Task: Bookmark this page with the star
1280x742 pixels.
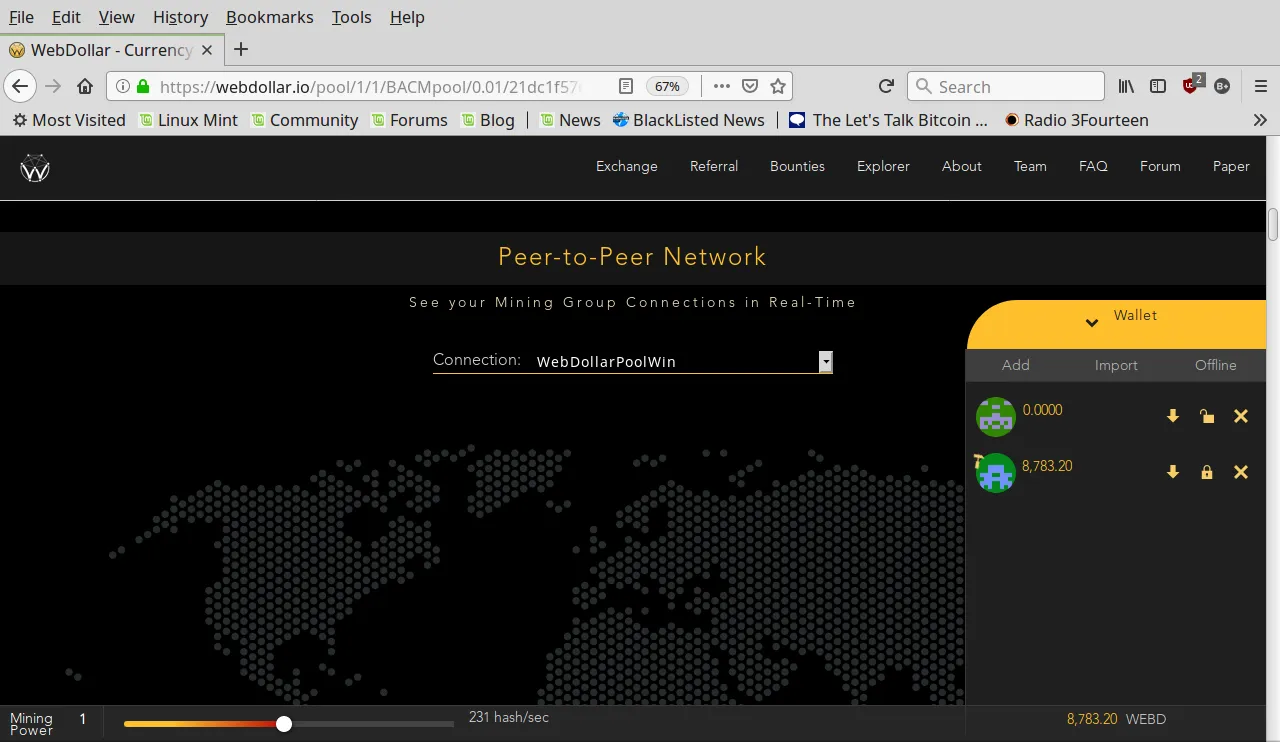Action: point(778,86)
